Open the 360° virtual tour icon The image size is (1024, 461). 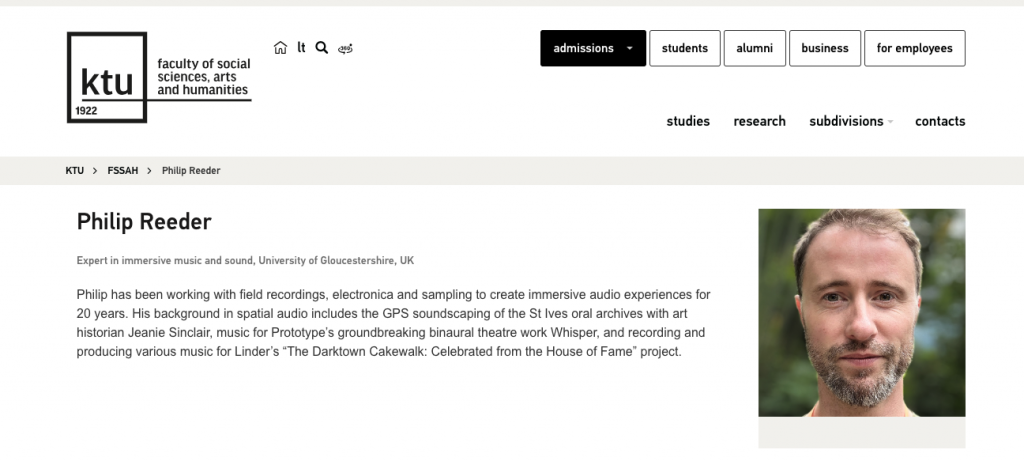click(x=346, y=48)
